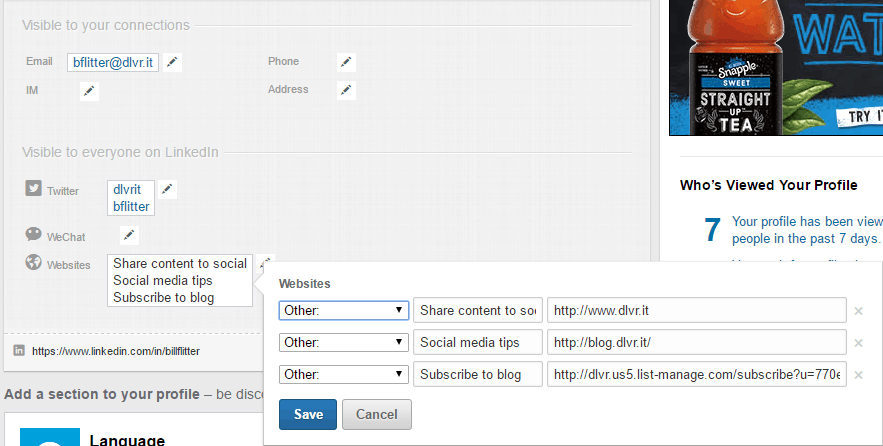
Task: Click the bflitter@dlvr.it email link
Action: [x=113, y=63]
